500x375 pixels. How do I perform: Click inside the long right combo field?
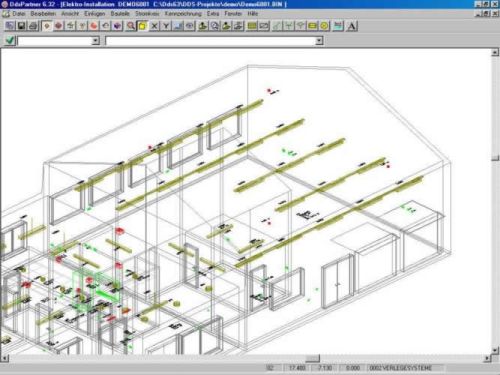tap(211, 41)
